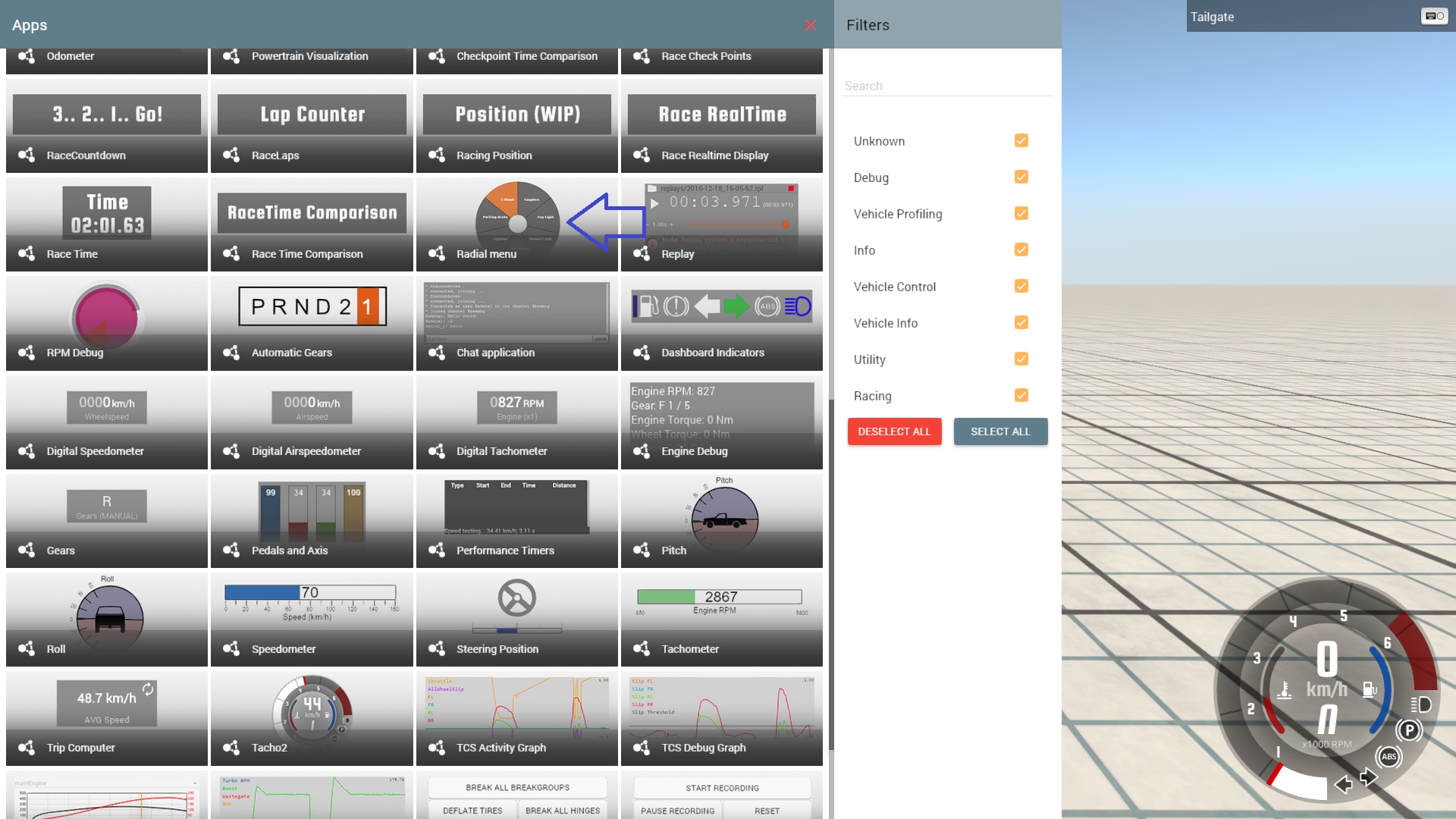This screenshot has height=819, width=1456.
Task: Click the START RECORDING button
Action: click(x=722, y=788)
